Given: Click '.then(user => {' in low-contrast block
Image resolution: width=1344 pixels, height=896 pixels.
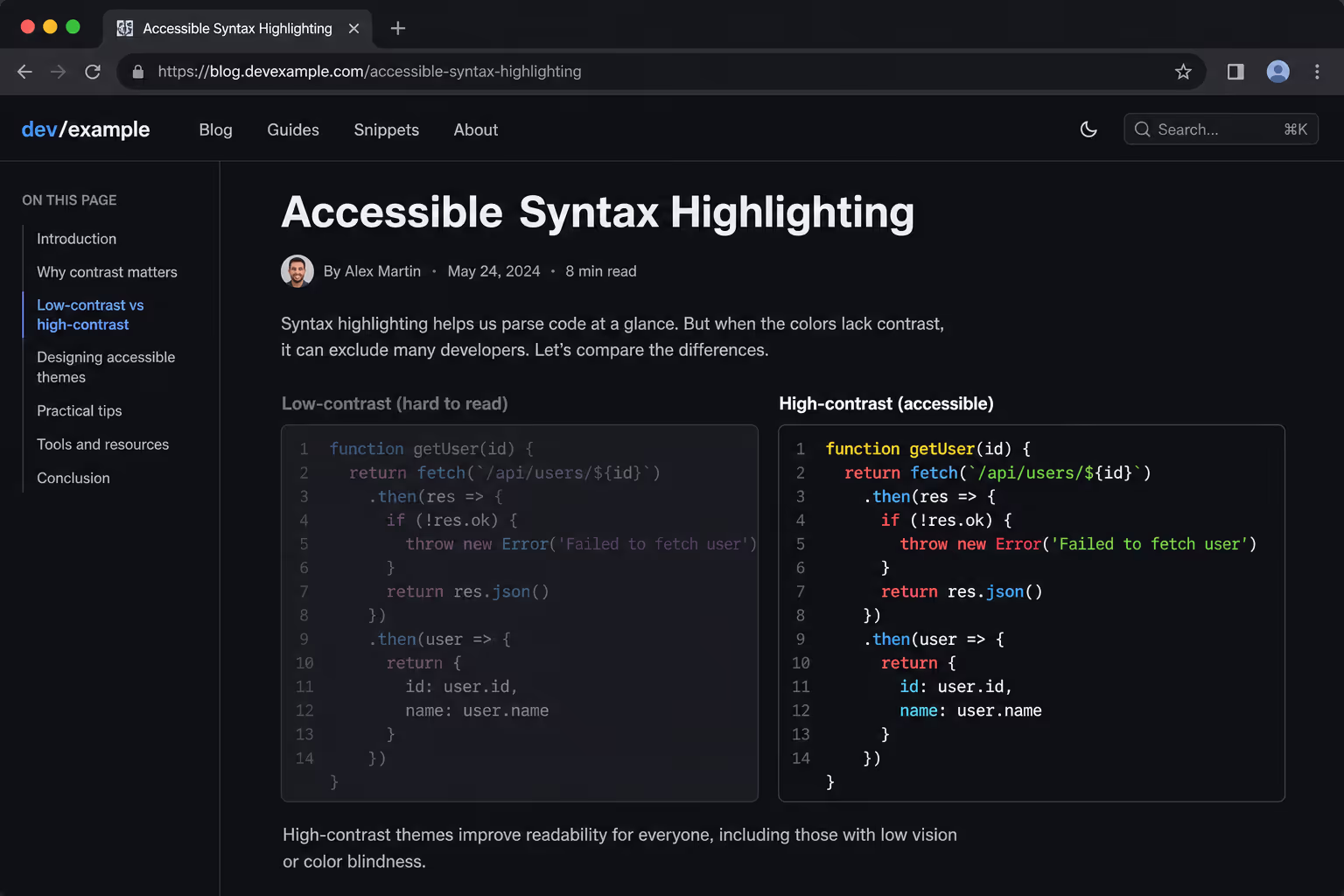Looking at the screenshot, I should (439, 640).
